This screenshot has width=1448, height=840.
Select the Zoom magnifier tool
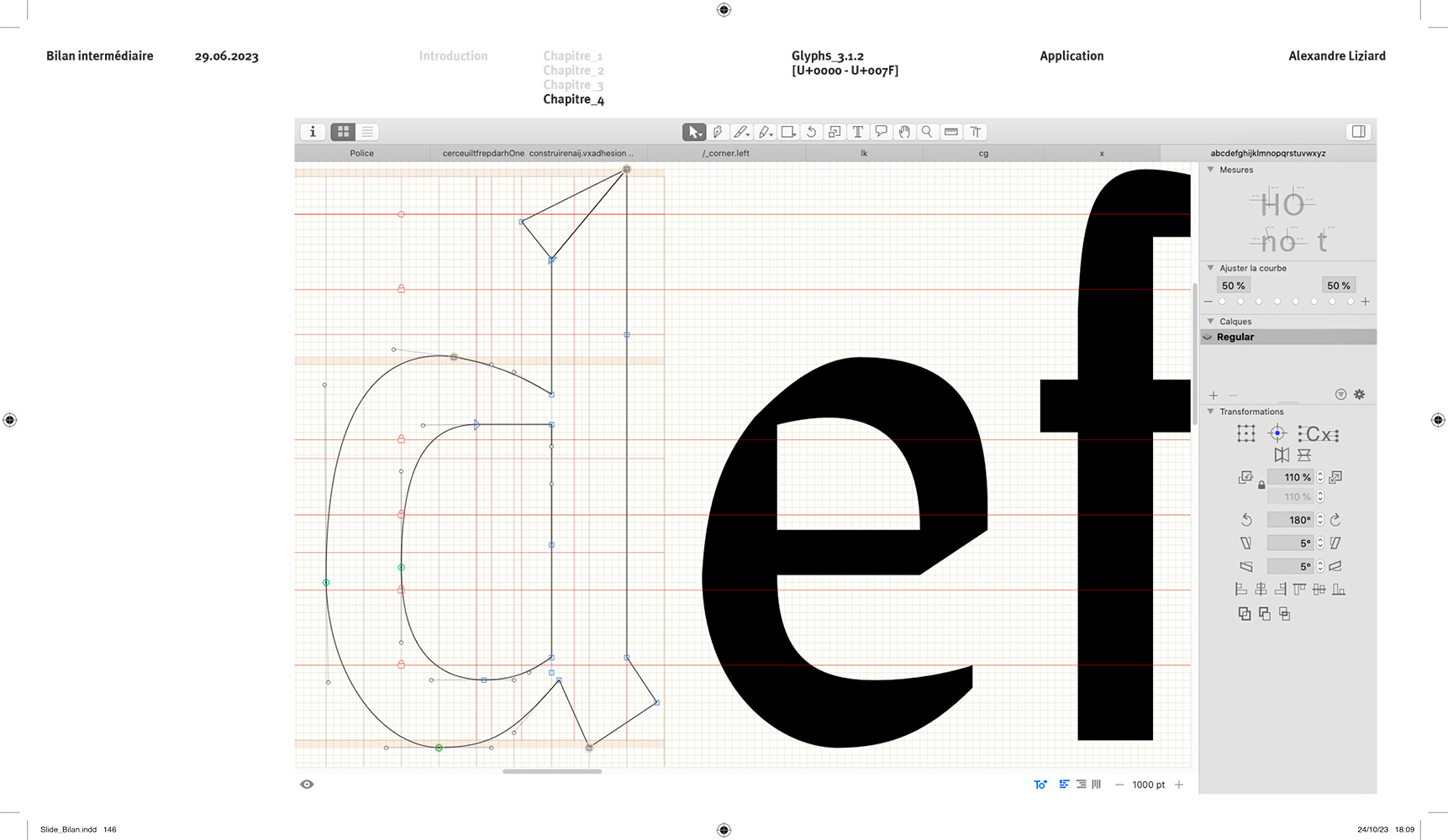point(927,132)
